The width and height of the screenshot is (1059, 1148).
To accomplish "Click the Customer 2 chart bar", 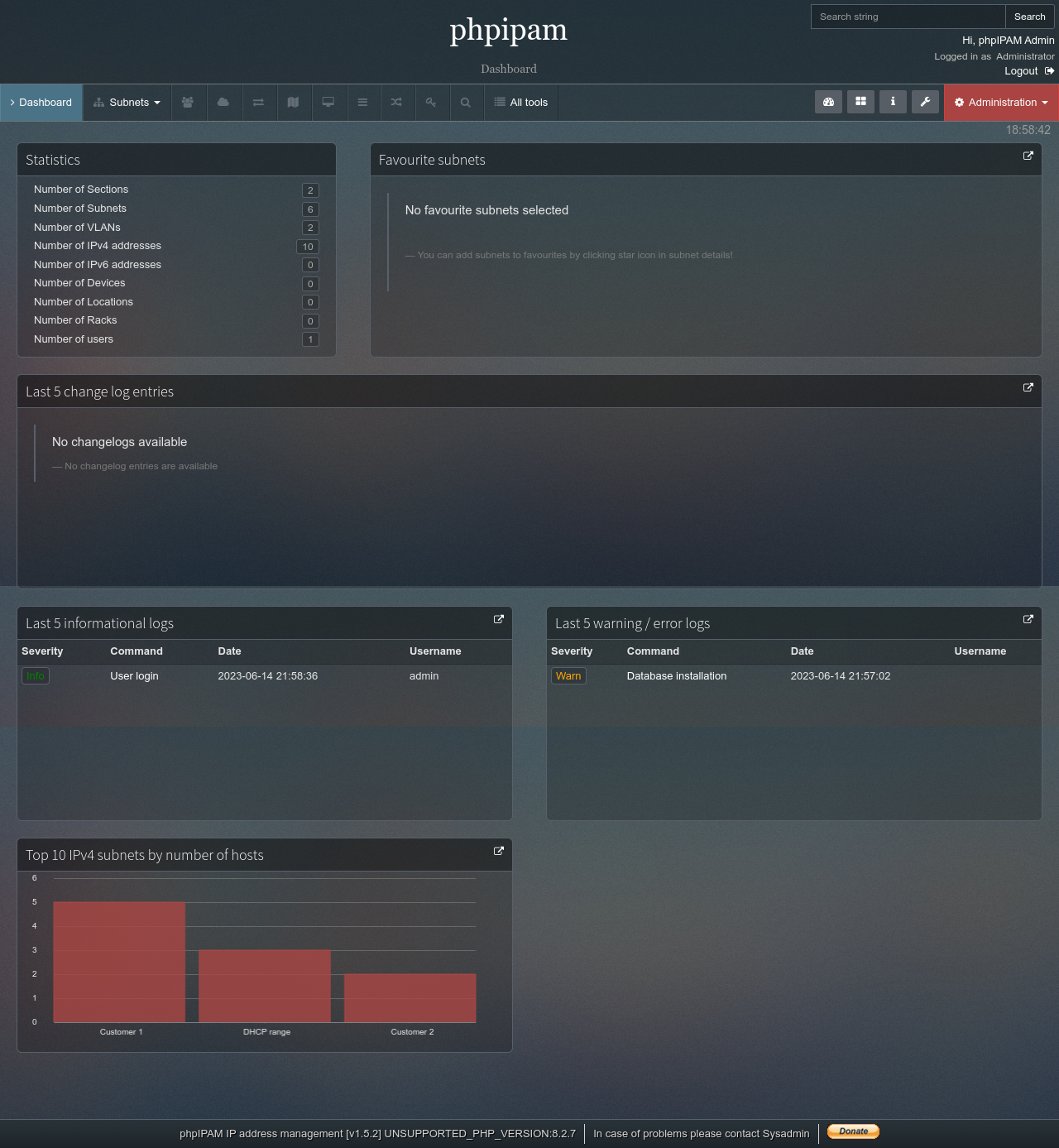I will point(410,998).
